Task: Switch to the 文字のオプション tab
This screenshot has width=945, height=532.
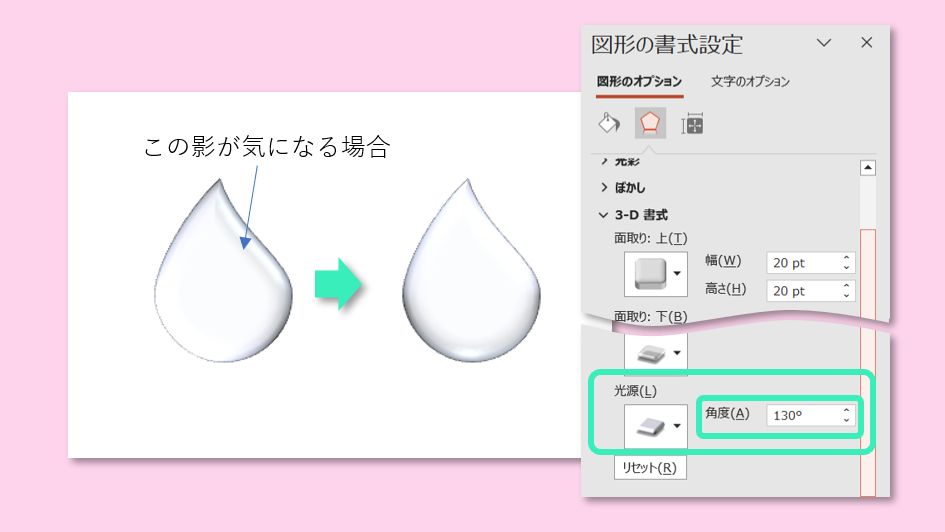Action: pyautogui.click(x=750, y=82)
